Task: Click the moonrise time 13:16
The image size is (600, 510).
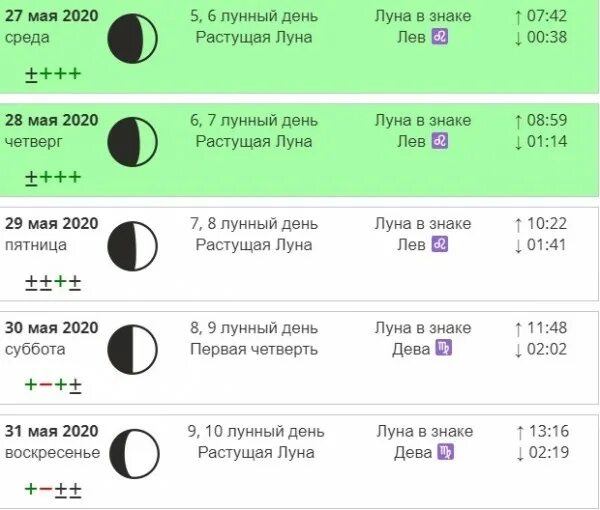Action: 549,431
